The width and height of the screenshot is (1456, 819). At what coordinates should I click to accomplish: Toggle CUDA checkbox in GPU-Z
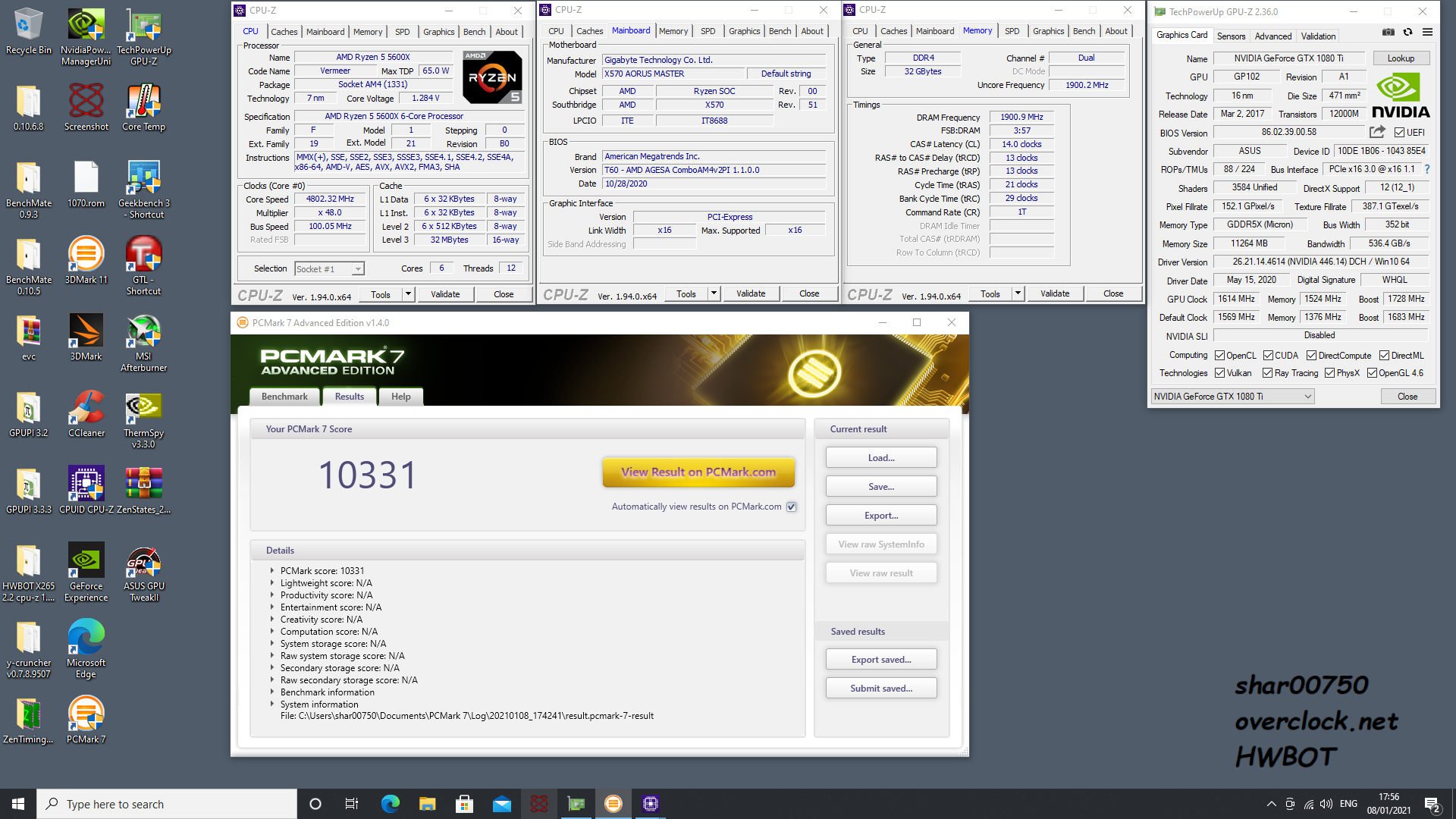point(1268,356)
